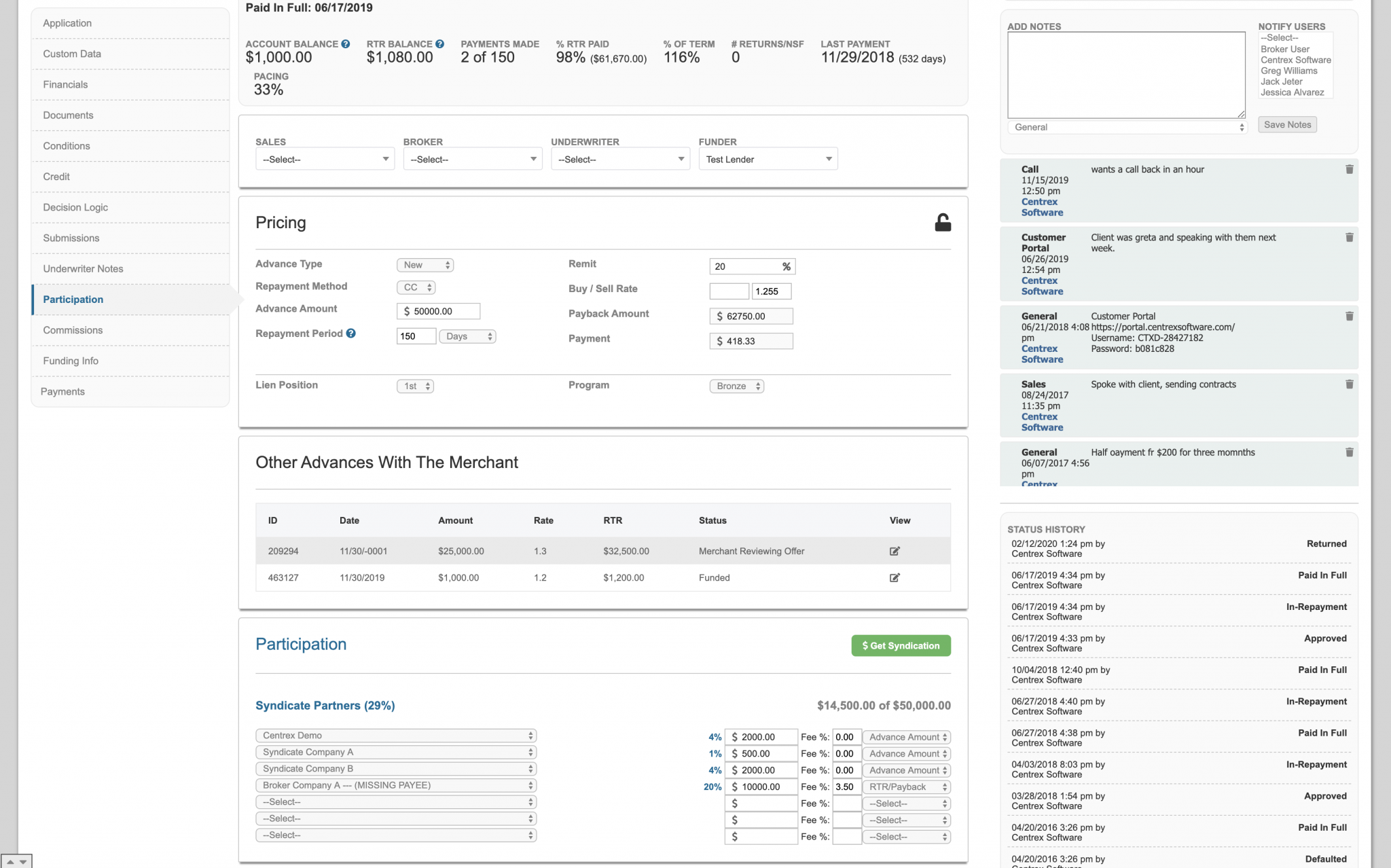Click the Save Notes button

[x=1287, y=124]
